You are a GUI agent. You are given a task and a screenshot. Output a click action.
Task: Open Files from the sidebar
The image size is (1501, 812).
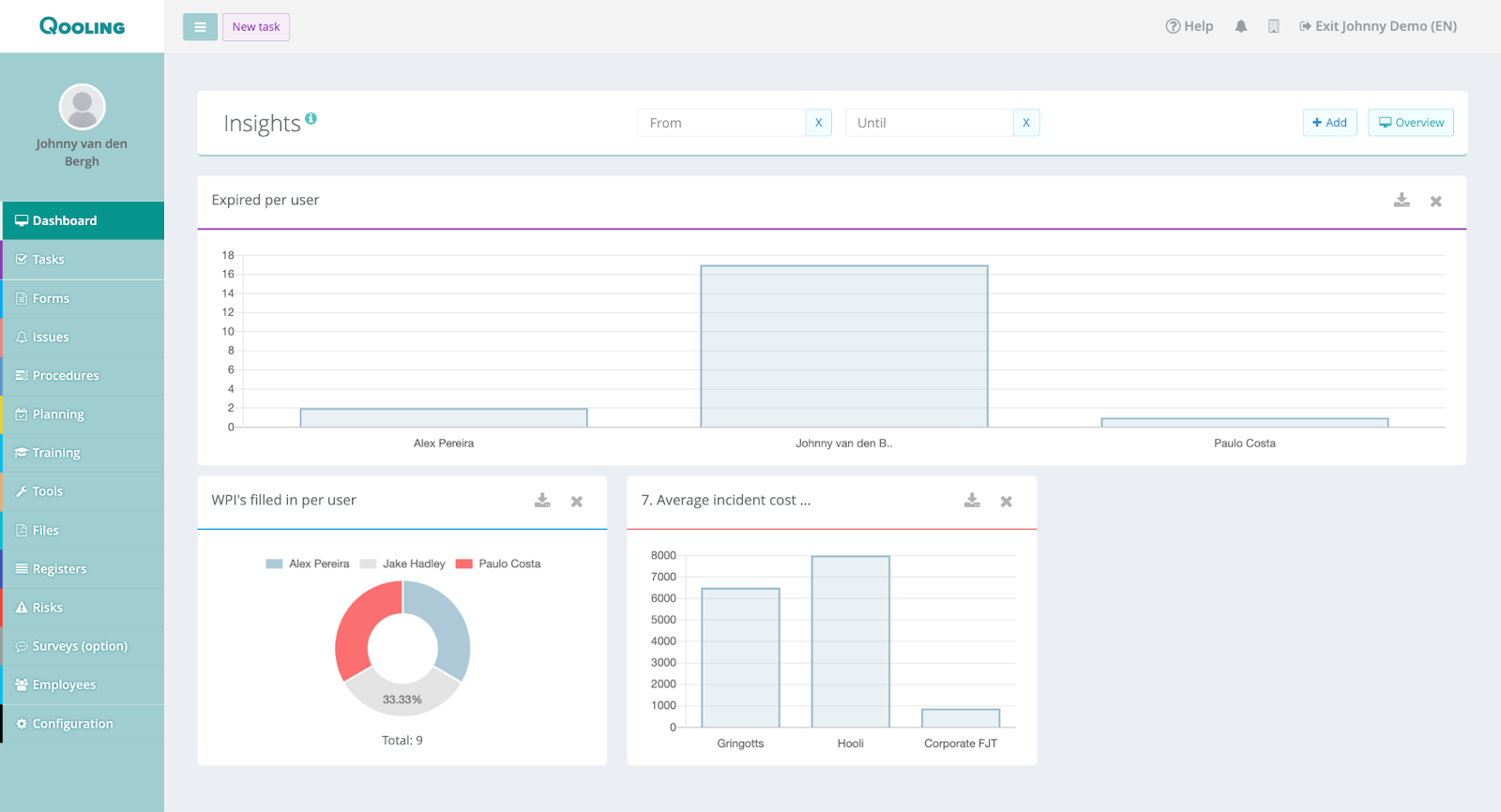coord(83,531)
